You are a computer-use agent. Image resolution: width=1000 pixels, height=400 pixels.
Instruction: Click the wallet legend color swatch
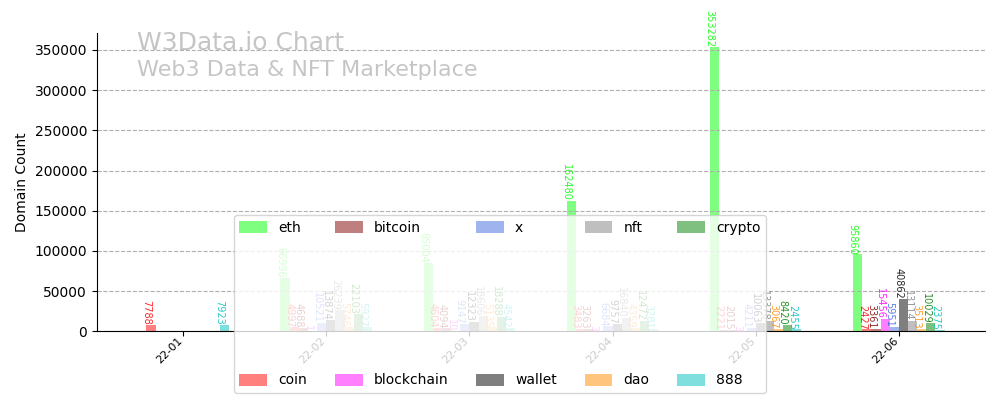tap(490, 380)
